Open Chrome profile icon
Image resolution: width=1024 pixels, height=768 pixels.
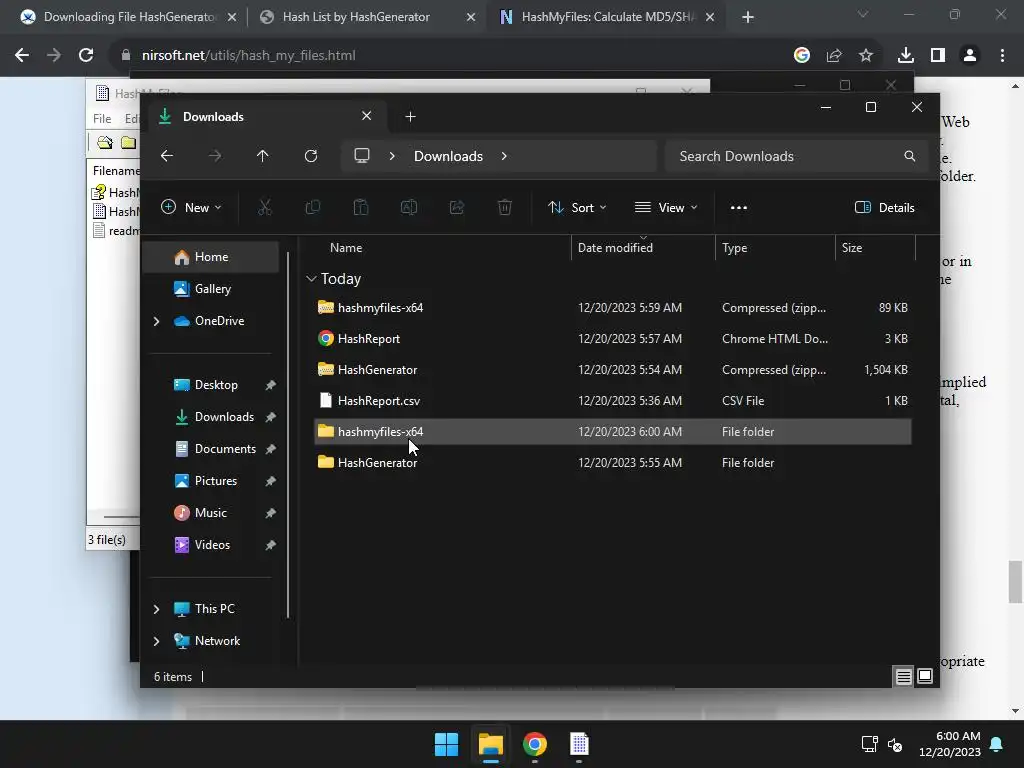pyautogui.click(x=970, y=56)
